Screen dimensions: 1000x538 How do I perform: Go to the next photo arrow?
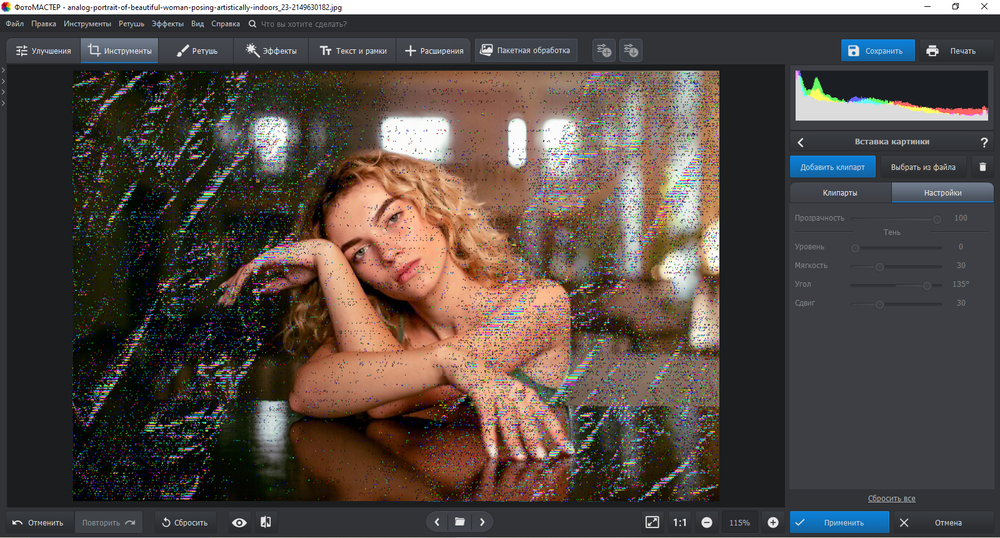[x=483, y=522]
